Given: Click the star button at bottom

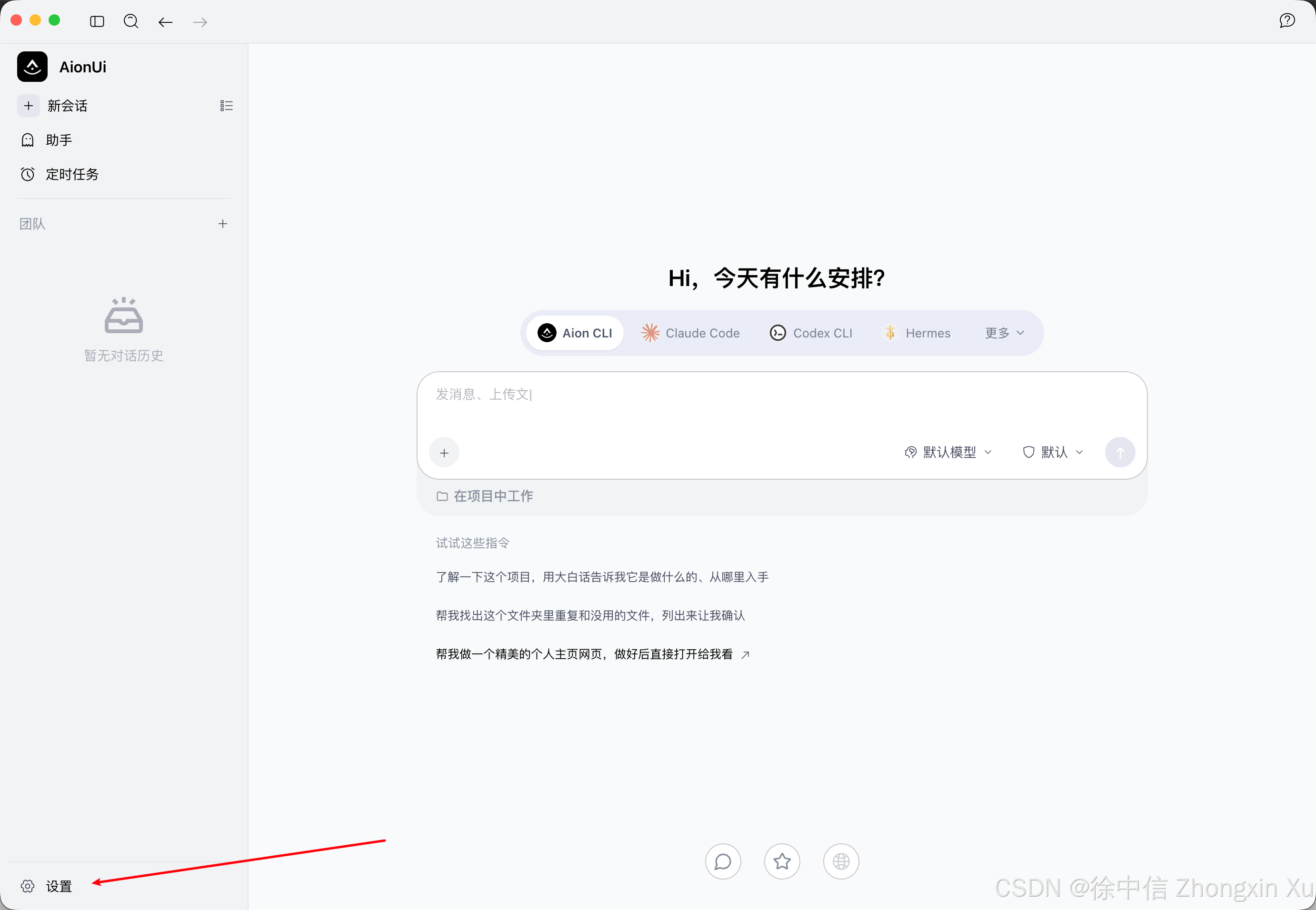Looking at the screenshot, I should [782, 861].
